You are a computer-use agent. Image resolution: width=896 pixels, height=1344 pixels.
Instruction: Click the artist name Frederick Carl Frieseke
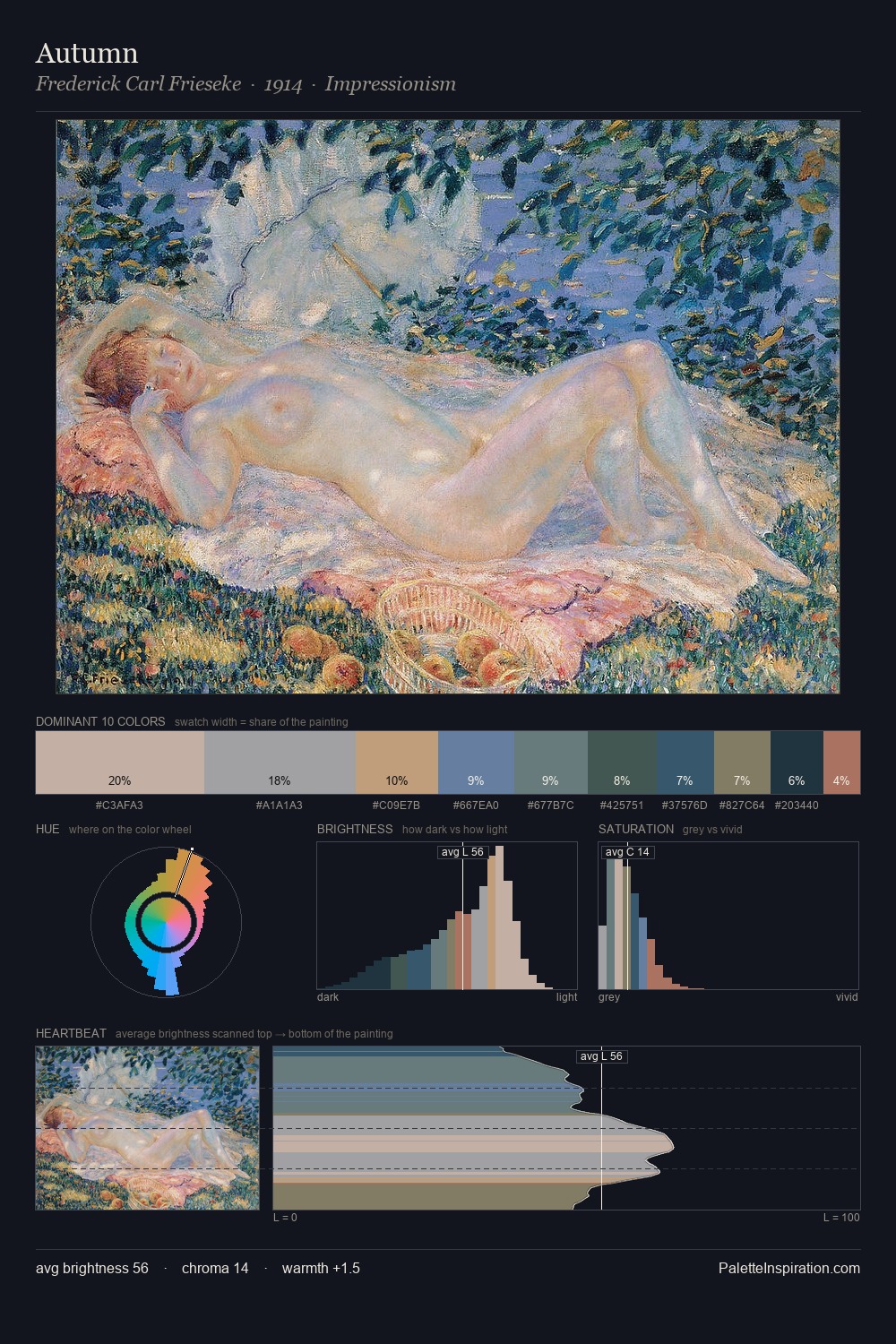point(139,84)
